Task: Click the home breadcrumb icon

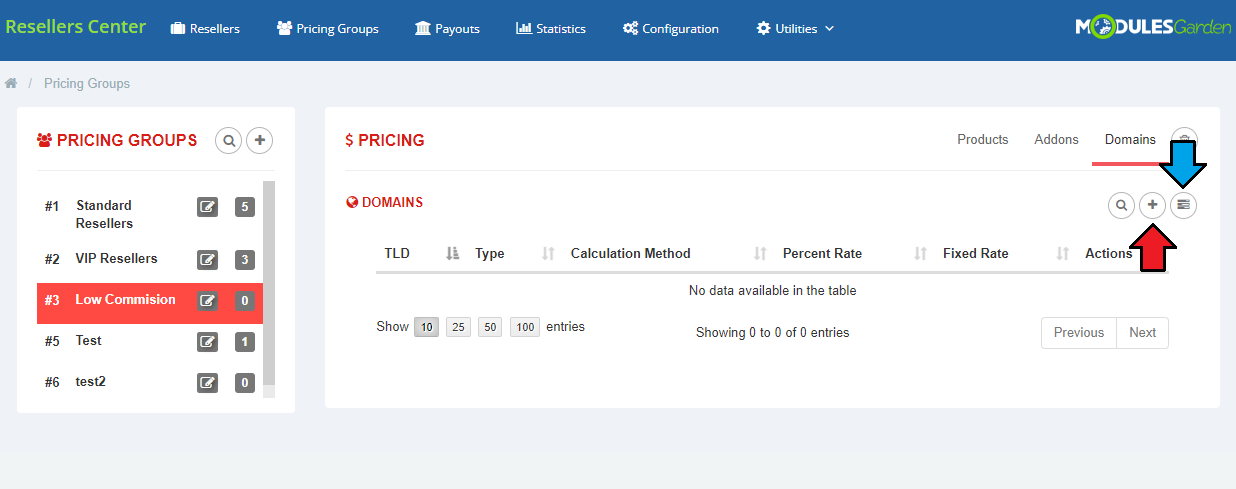Action: tap(11, 83)
